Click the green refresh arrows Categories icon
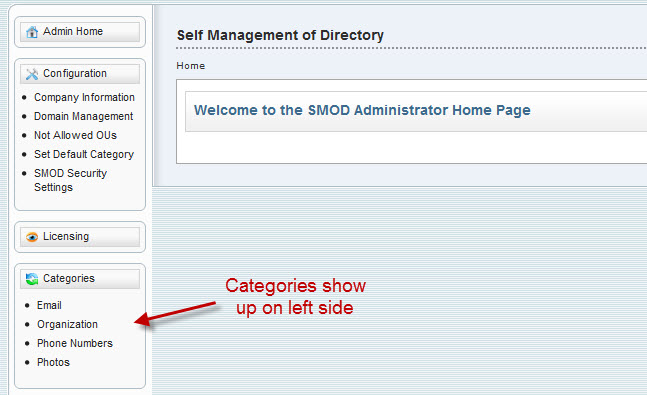Viewport: 647px width, 395px height. click(32, 279)
